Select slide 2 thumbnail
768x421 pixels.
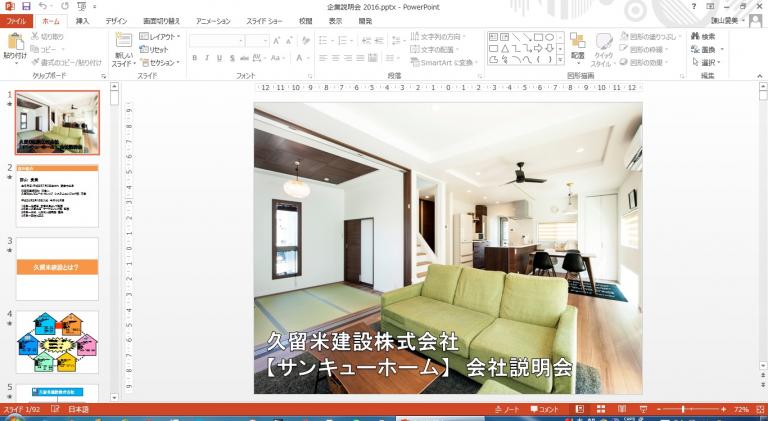click(57, 195)
